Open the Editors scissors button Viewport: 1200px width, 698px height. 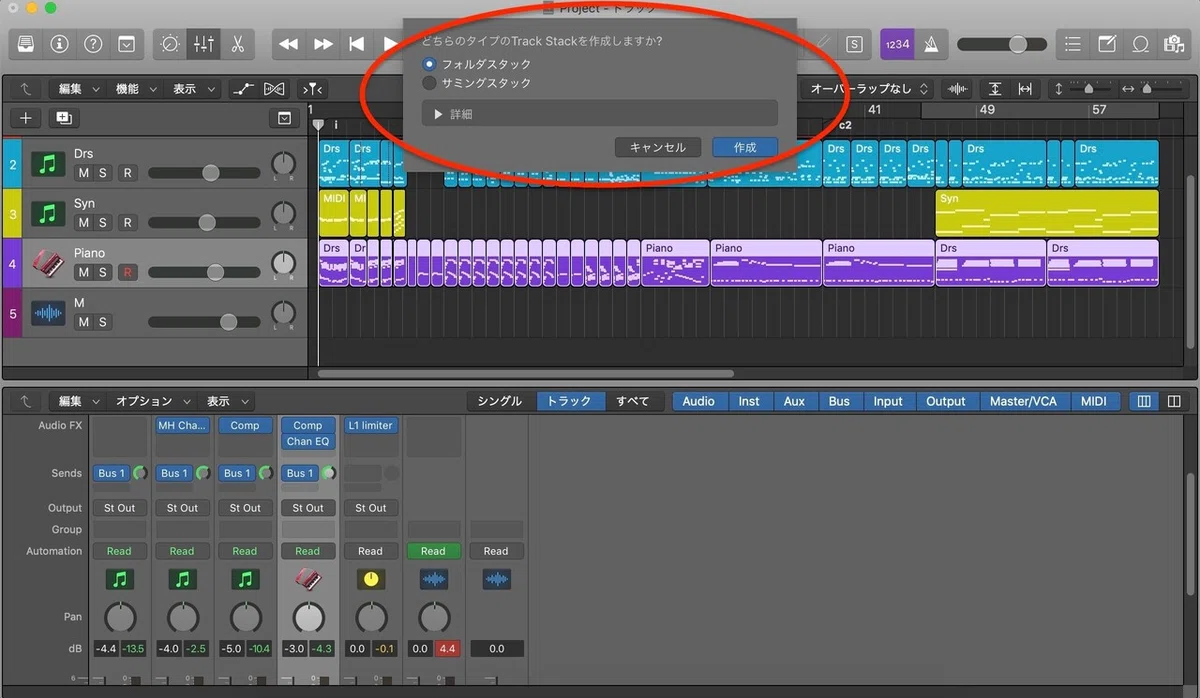pos(237,44)
